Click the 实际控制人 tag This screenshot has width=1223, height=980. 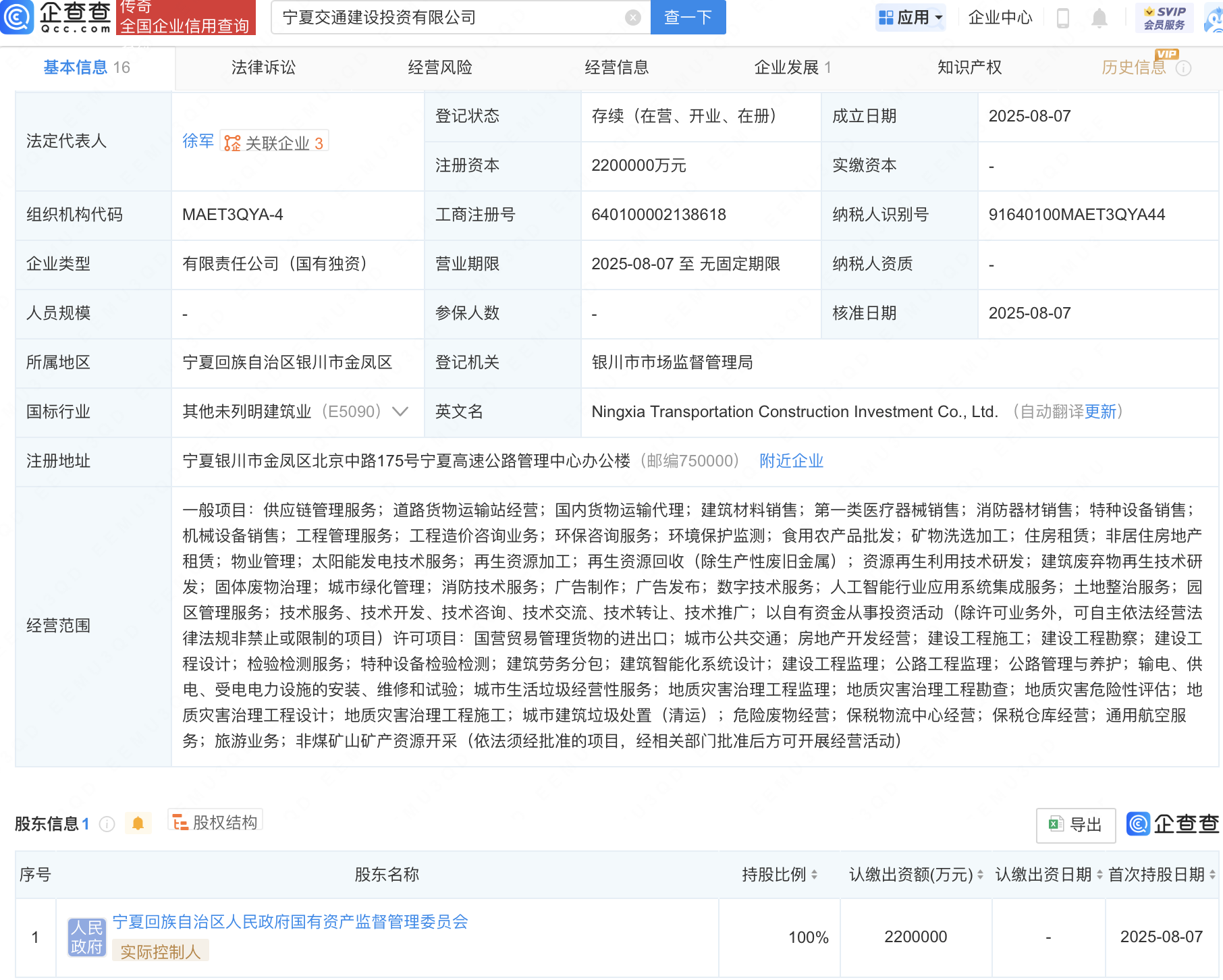[x=161, y=952]
